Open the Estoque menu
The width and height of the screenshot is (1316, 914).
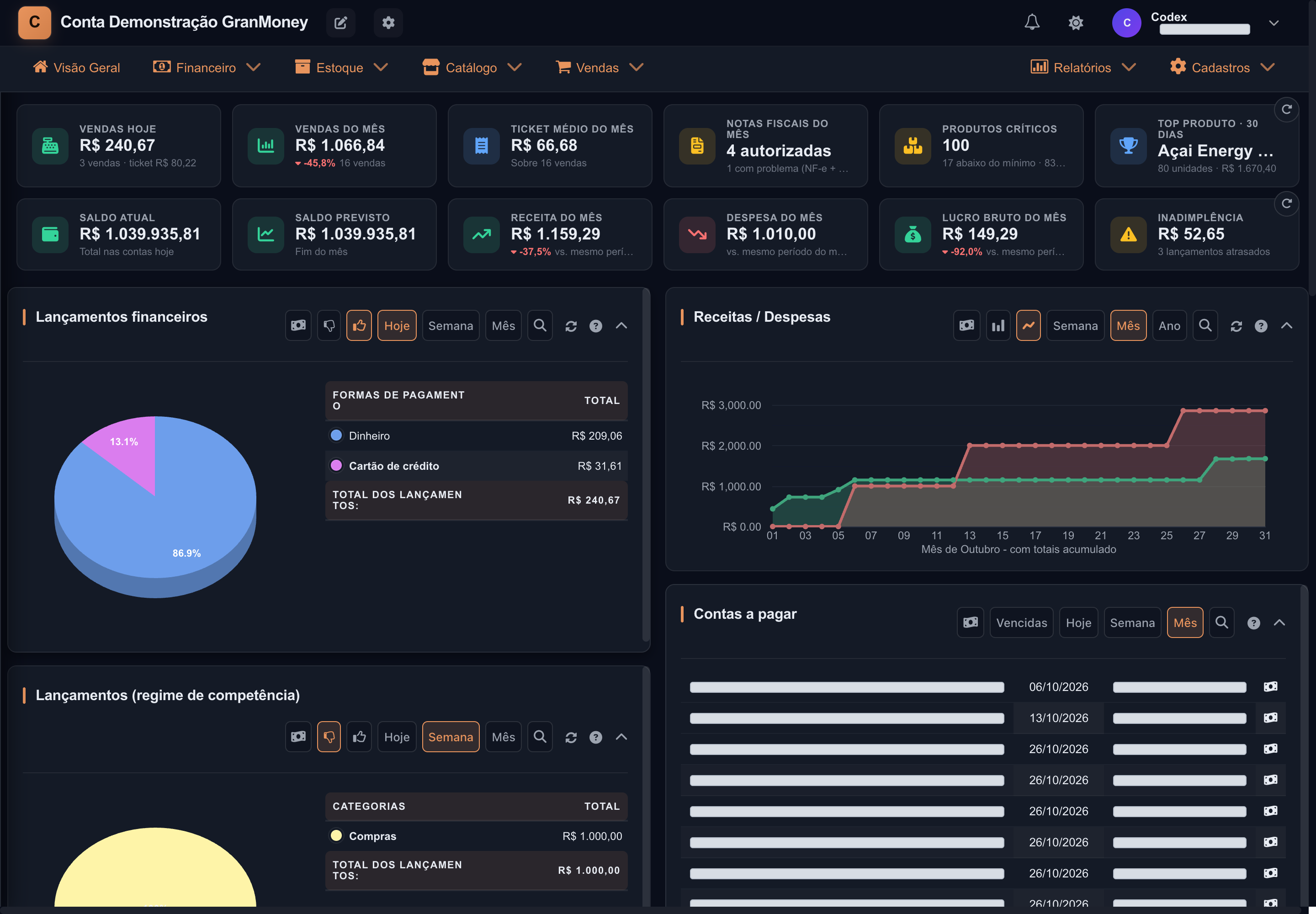point(341,68)
